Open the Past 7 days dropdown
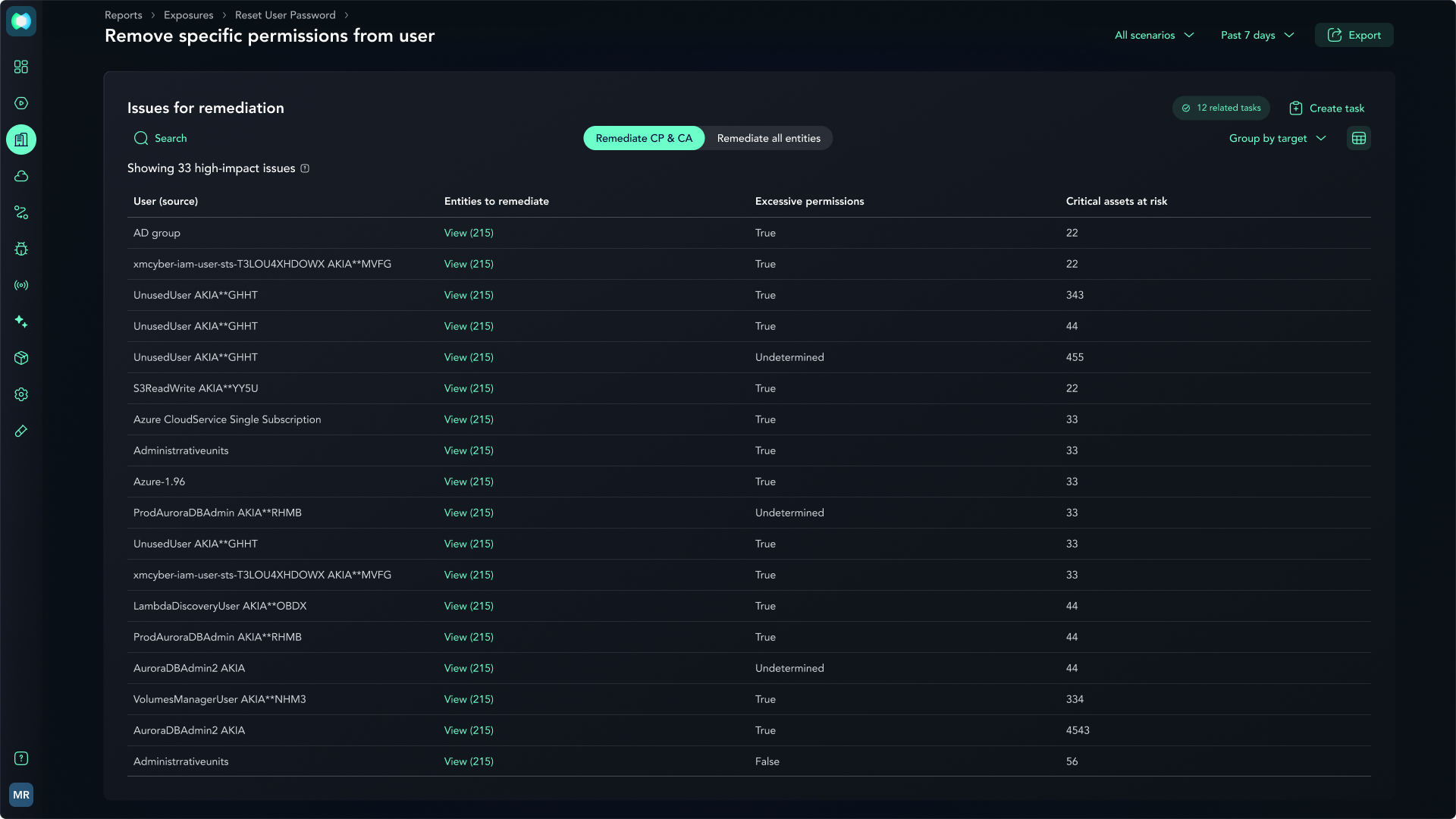1456x819 pixels. [x=1257, y=35]
